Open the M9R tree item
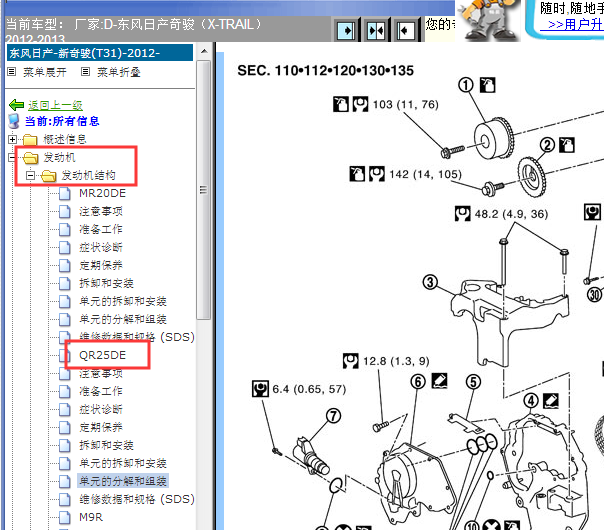Screen dimensions: 604x530 pos(91,517)
